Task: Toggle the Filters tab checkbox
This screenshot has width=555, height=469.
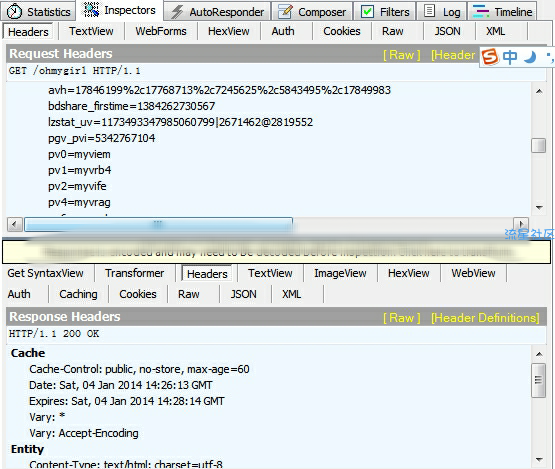Action: pyautogui.click(x=367, y=12)
